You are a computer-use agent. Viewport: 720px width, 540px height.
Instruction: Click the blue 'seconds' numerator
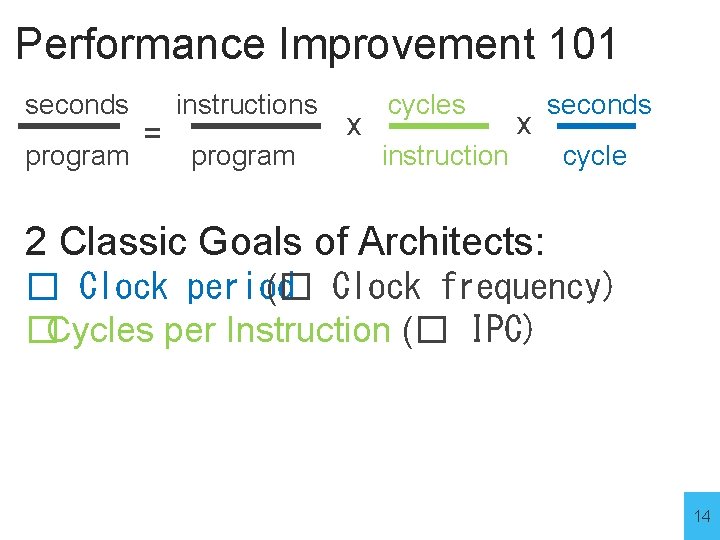coord(598,104)
